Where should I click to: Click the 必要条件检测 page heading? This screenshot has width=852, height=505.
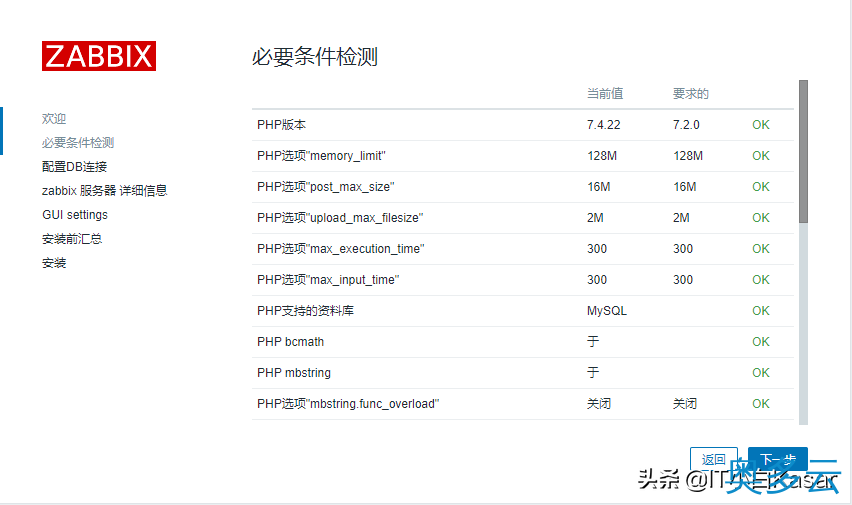315,57
